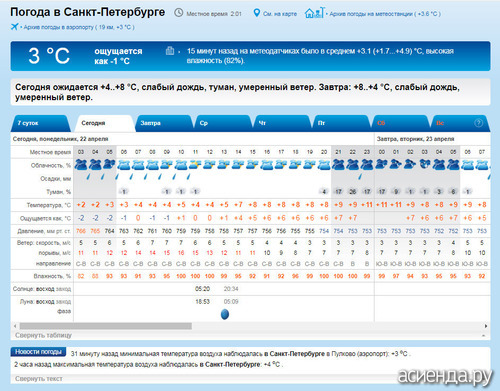Click the cloudiness icon for hour 00
The height and width of the screenshot is (391, 500).
click(382, 165)
